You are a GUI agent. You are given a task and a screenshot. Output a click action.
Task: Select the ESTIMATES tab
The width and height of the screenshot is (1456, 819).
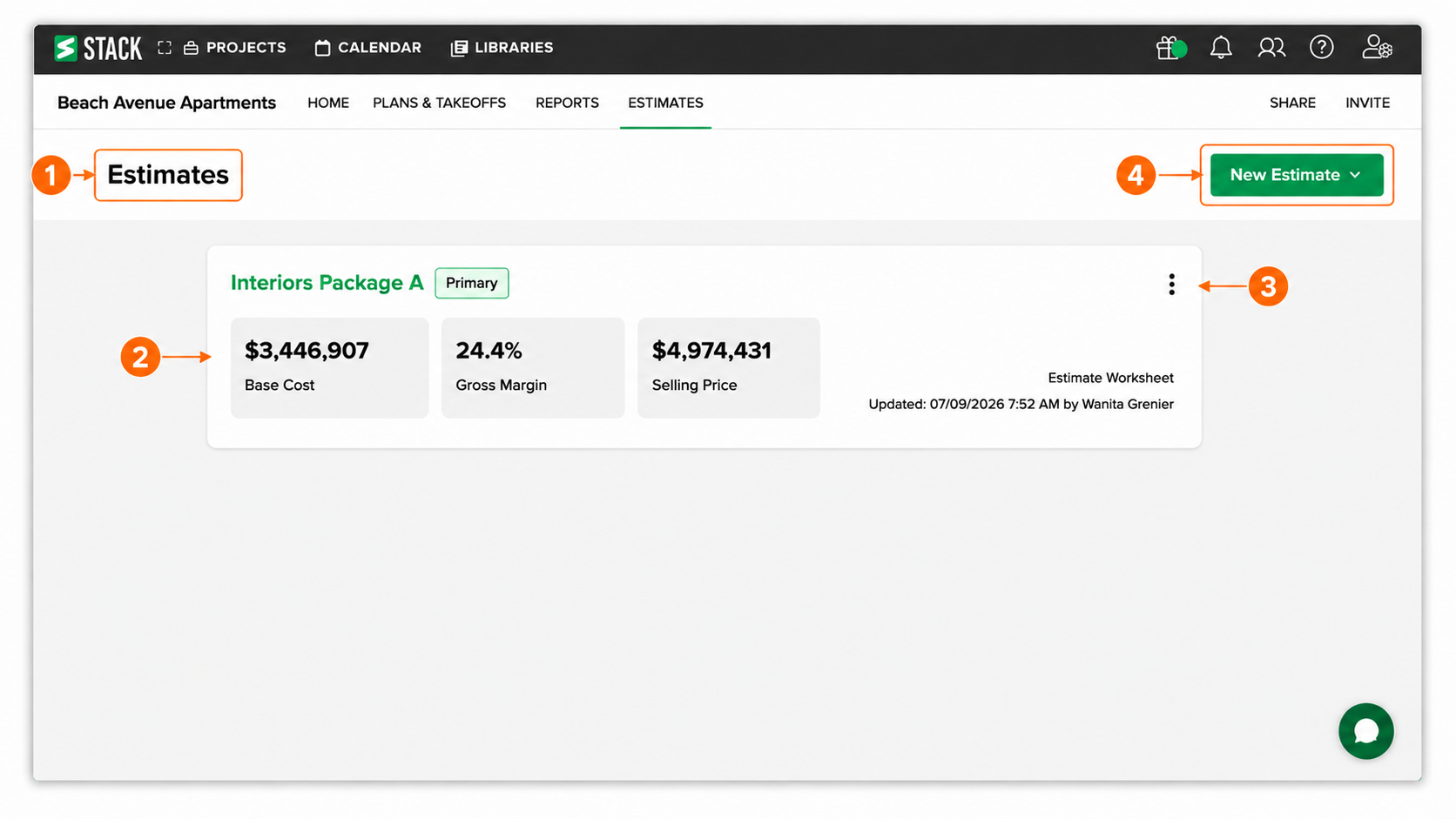(665, 103)
